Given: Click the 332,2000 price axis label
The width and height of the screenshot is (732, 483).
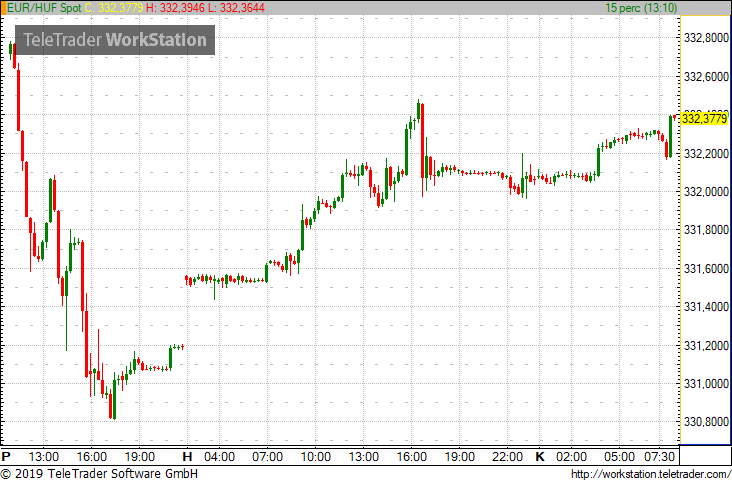Looking at the screenshot, I should (706, 153).
